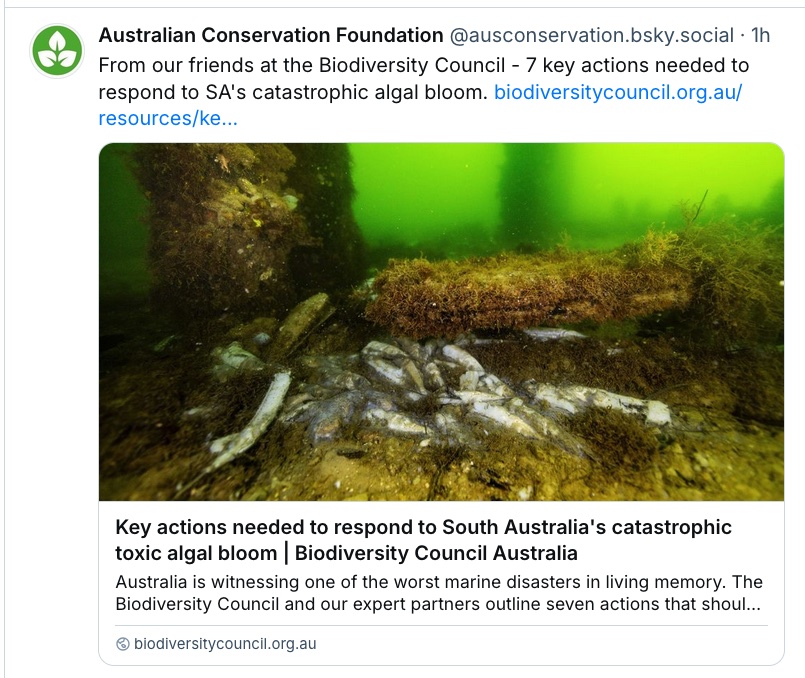
Task: Click the 1h post timestamp
Action: point(760,36)
